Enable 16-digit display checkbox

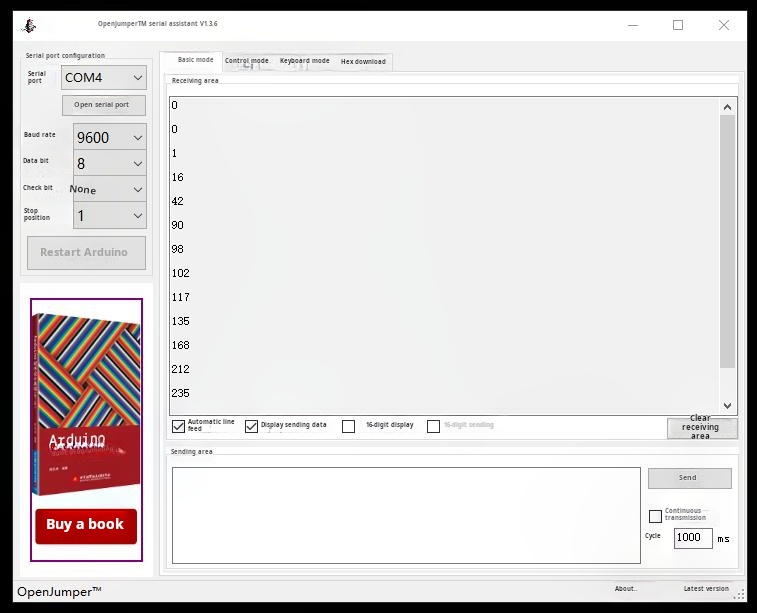(x=348, y=426)
